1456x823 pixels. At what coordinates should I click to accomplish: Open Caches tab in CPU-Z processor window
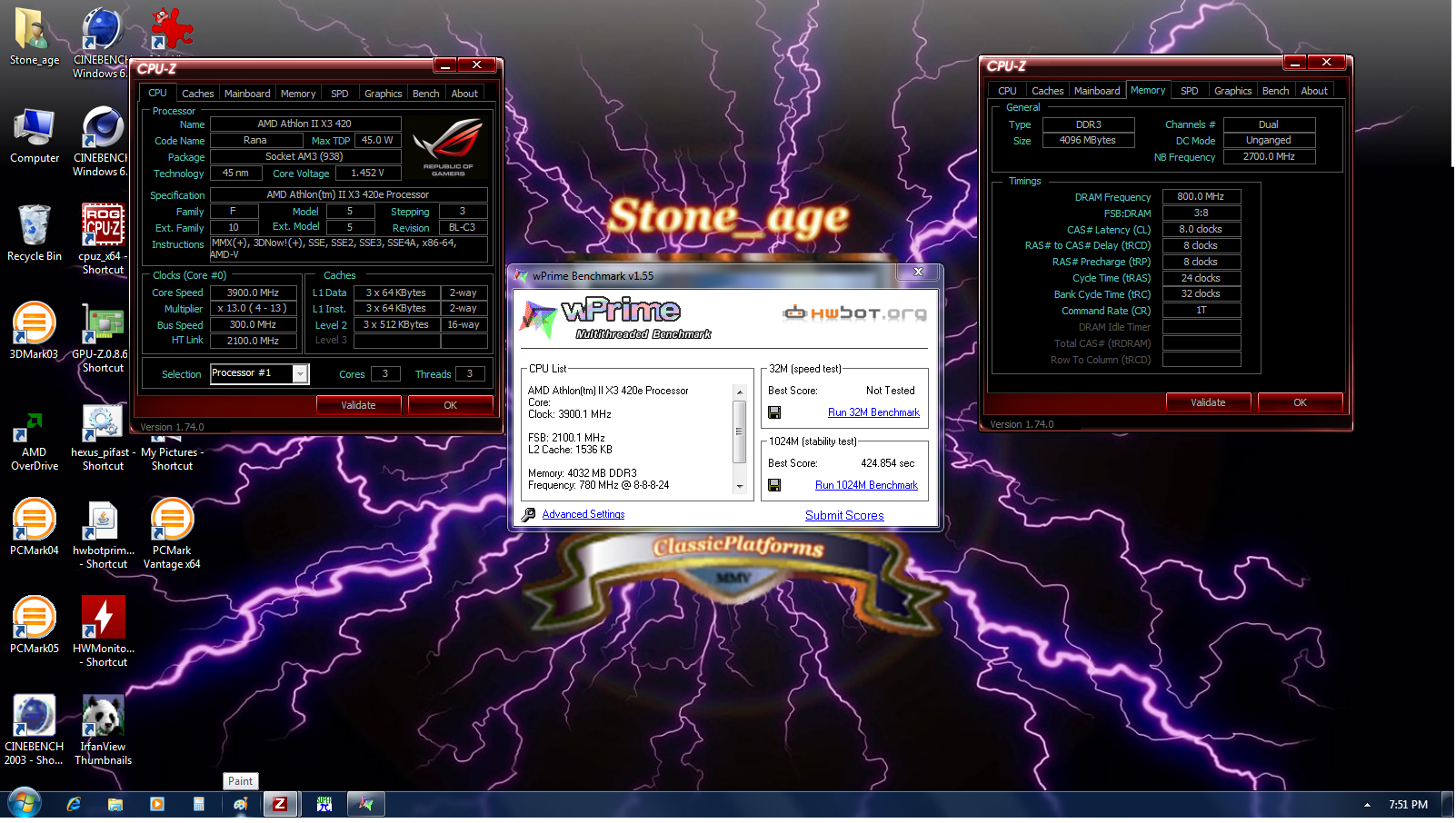(197, 94)
